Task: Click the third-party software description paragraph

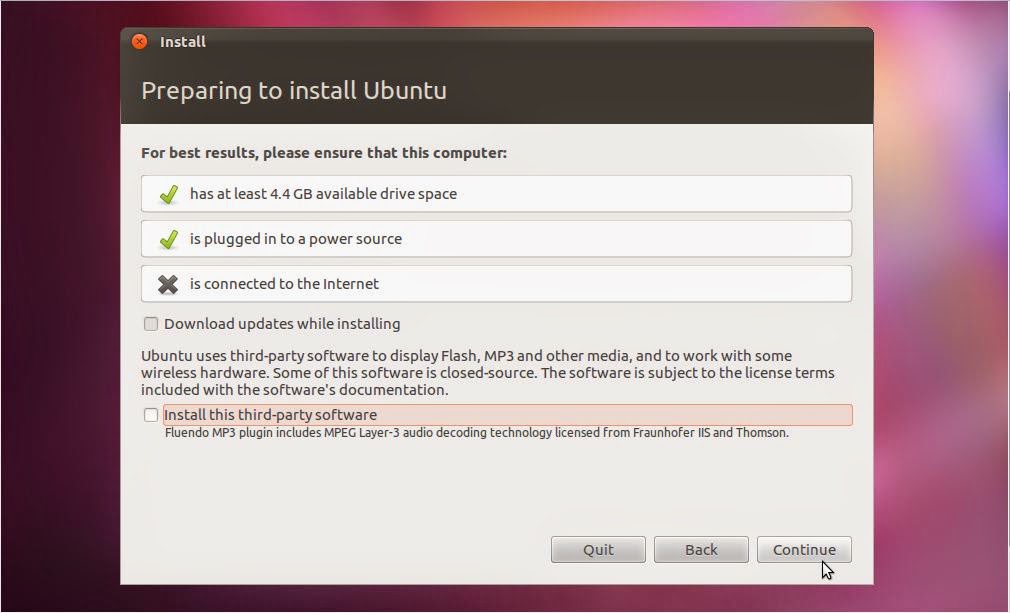Action: (488, 373)
